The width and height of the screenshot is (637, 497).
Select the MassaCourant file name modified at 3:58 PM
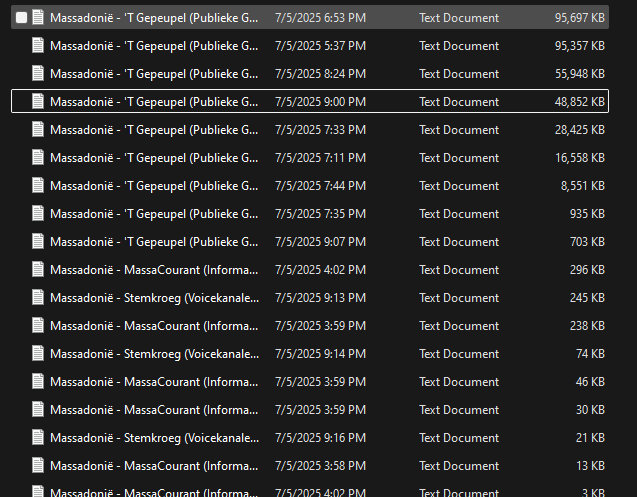point(154,466)
